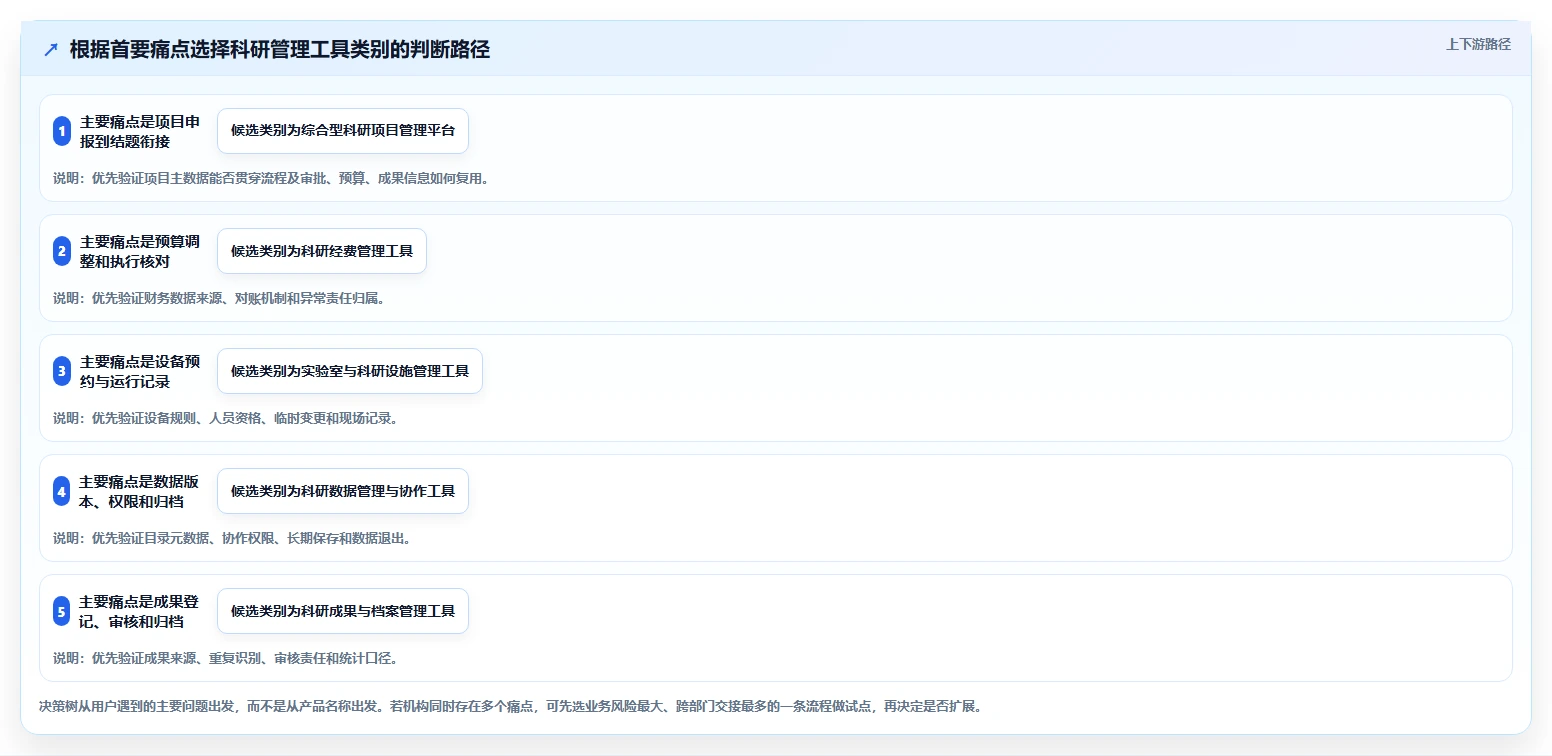Screen dimensions: 1552x756
Task: Click step number 1 badge
Action: point(62,131)
